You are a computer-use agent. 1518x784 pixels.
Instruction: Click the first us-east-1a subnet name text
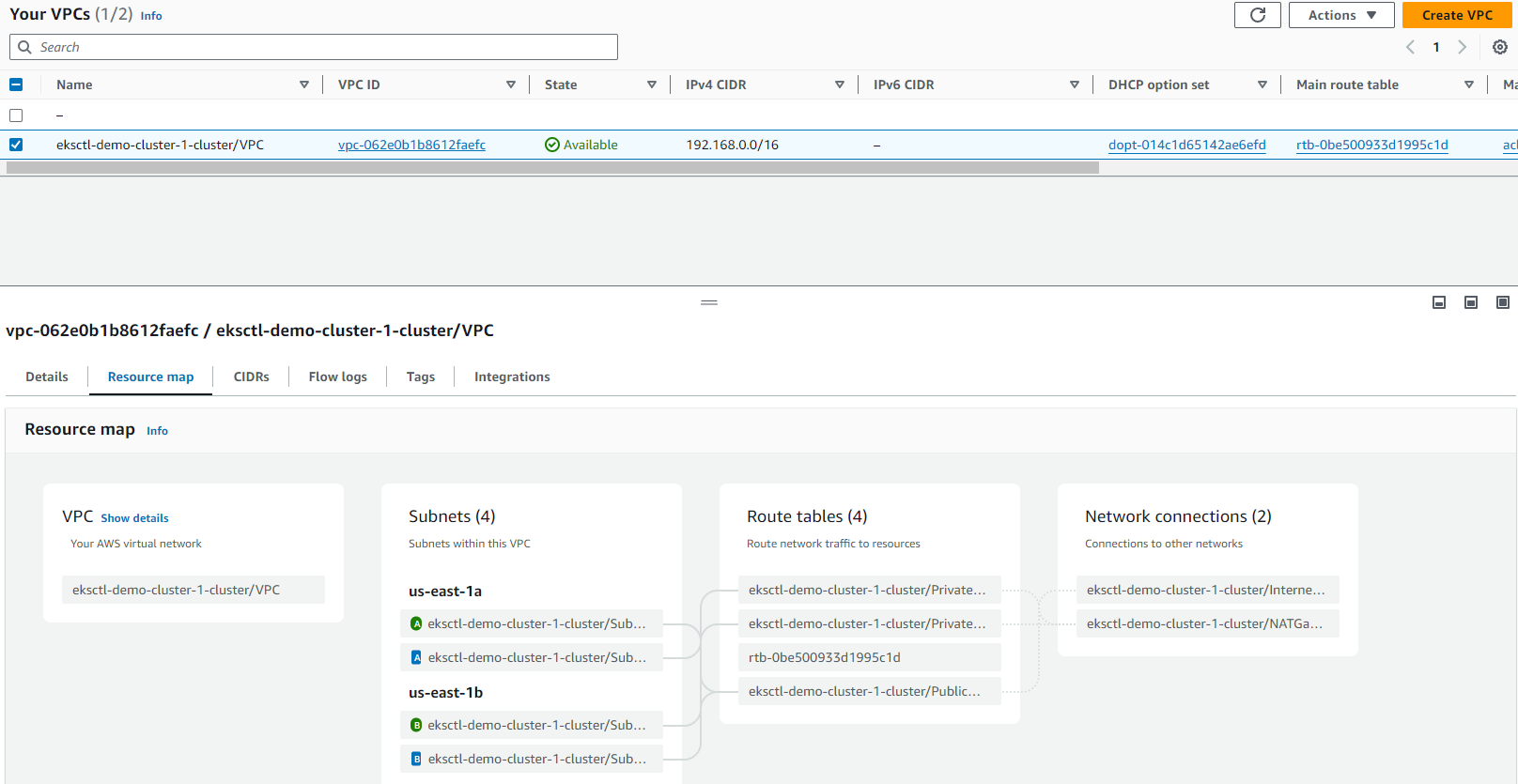point(537,623)
